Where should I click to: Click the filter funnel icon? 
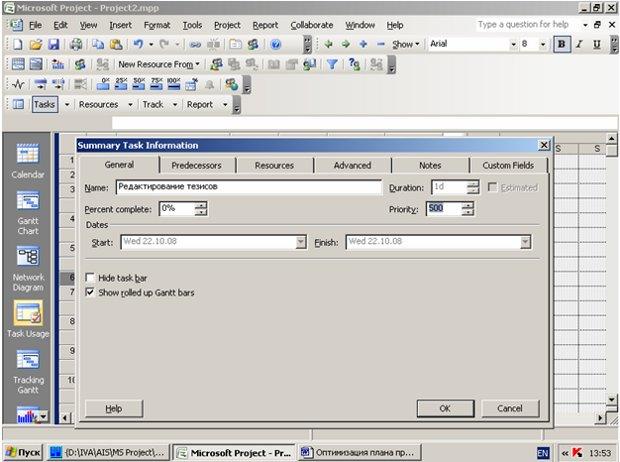(332, 64)
